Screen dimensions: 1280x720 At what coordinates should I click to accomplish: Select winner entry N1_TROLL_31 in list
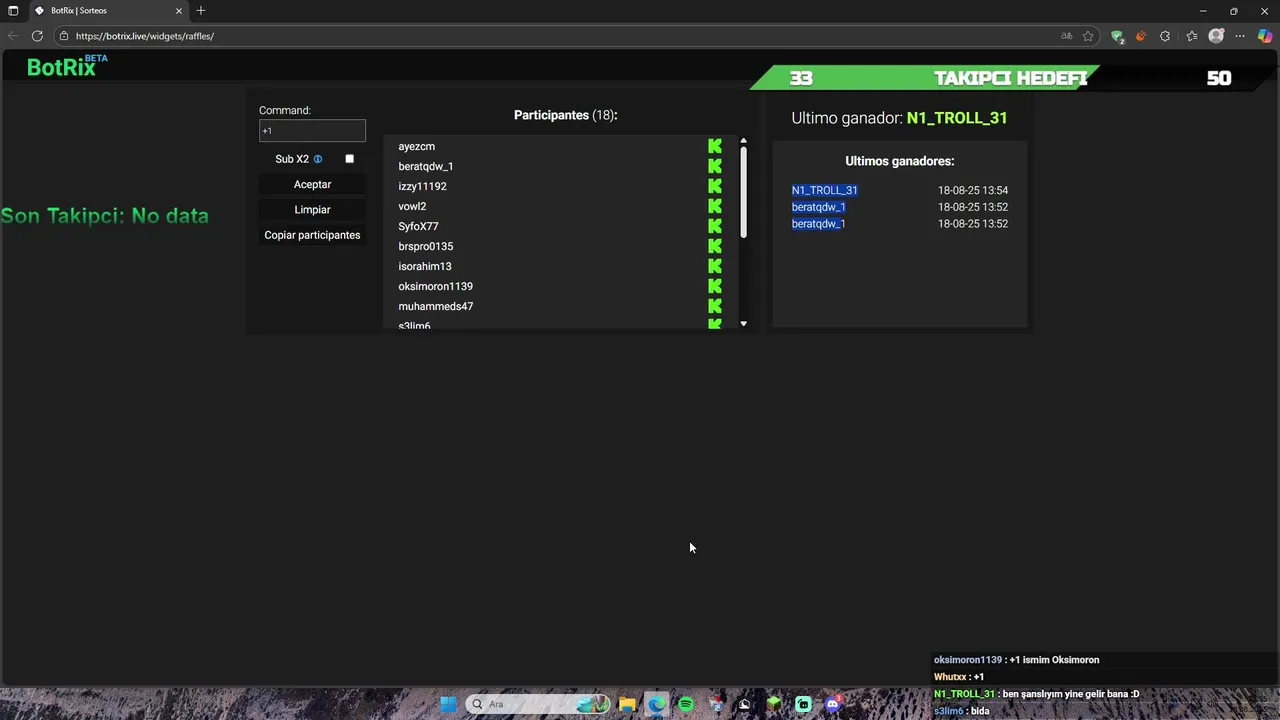pyautogui.click(x=824, y=190)
